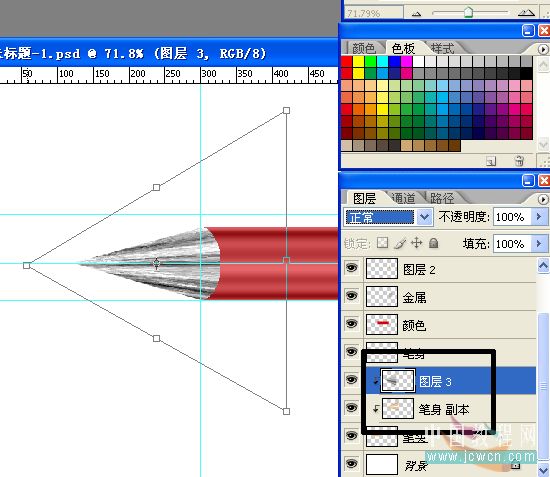
Task: Hide the 背景 layer
Action: click(352, 464)
